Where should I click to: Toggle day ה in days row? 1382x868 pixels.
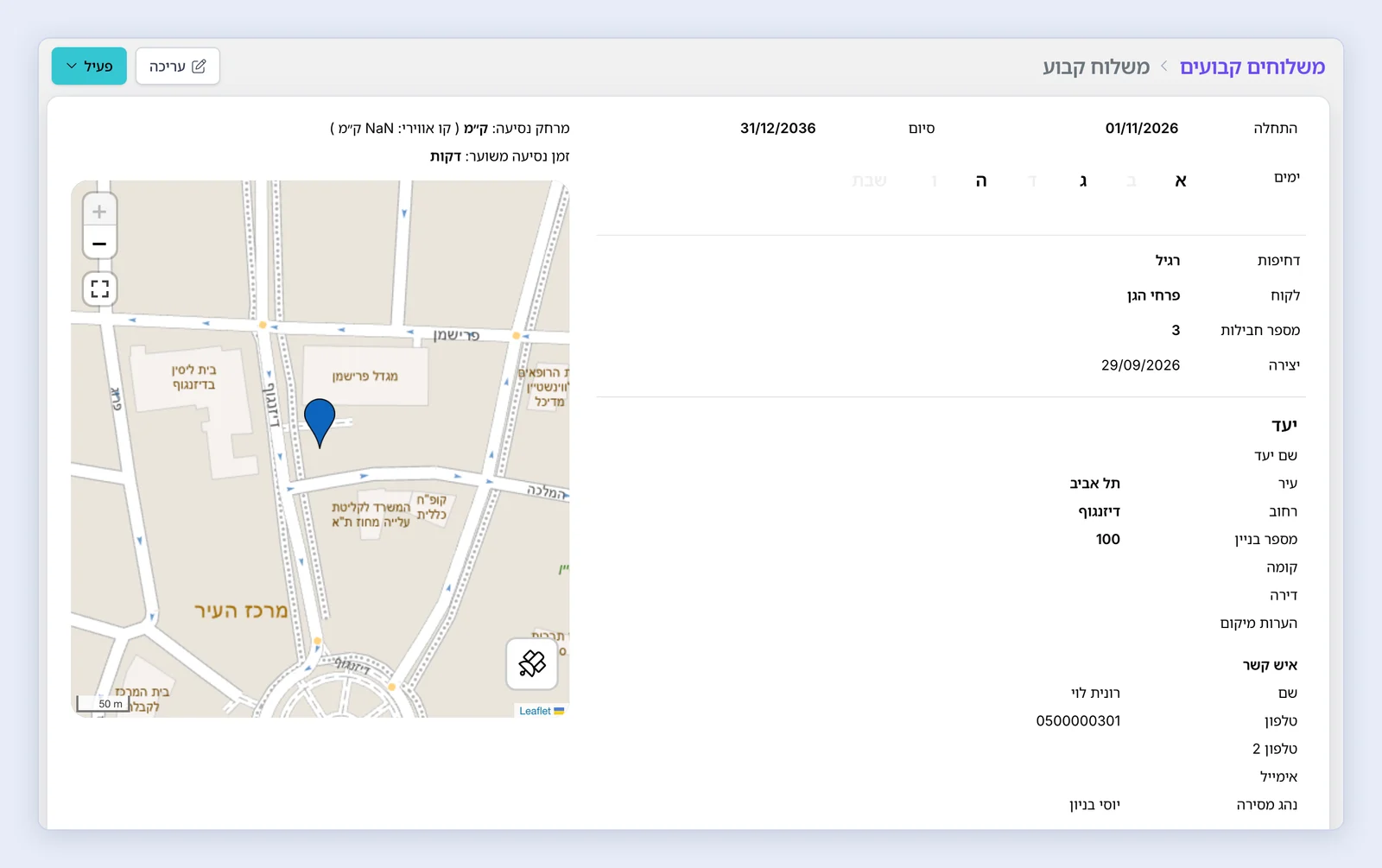pos(981,181)
